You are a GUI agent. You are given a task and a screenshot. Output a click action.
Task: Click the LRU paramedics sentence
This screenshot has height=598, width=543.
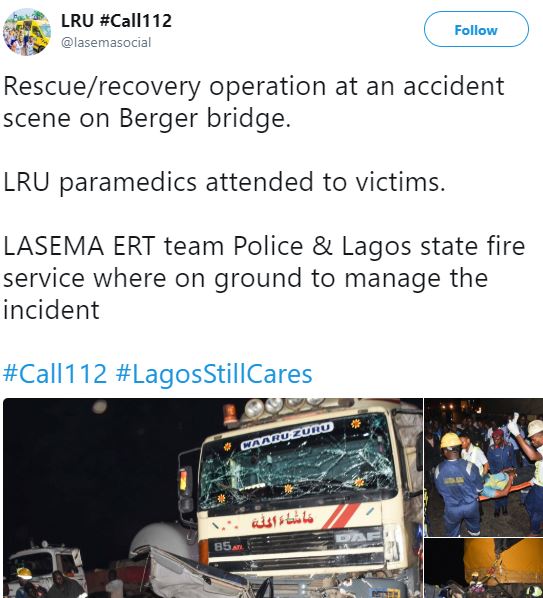(x=224, y=183)
